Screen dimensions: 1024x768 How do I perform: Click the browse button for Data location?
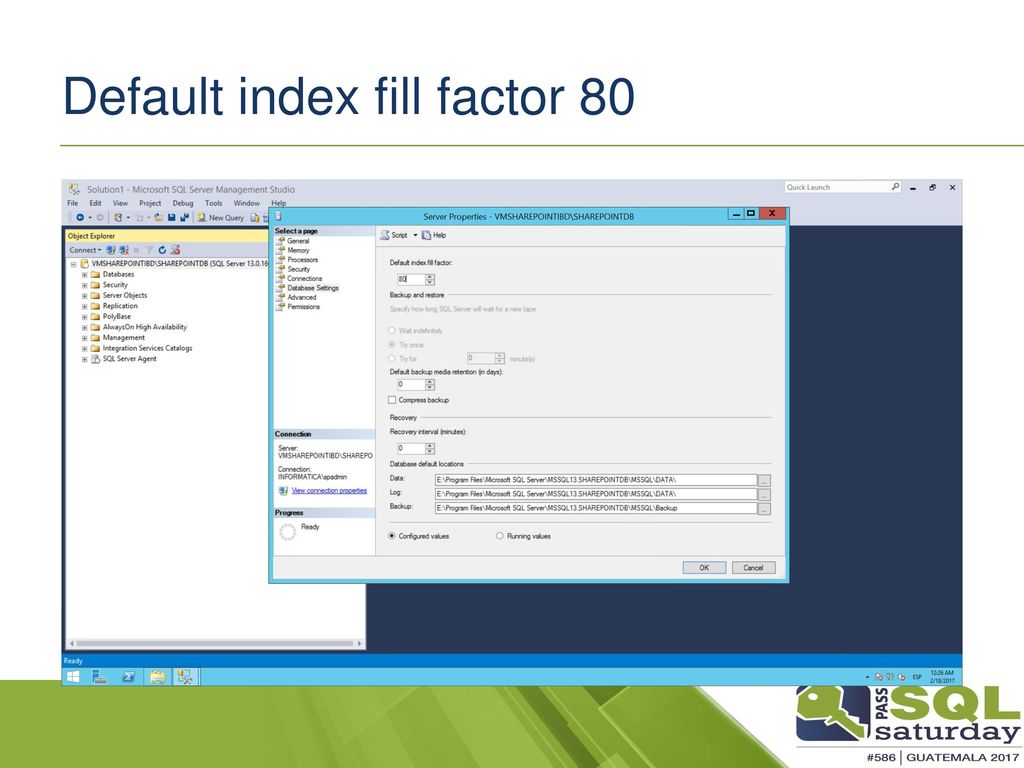click(764, 481)
